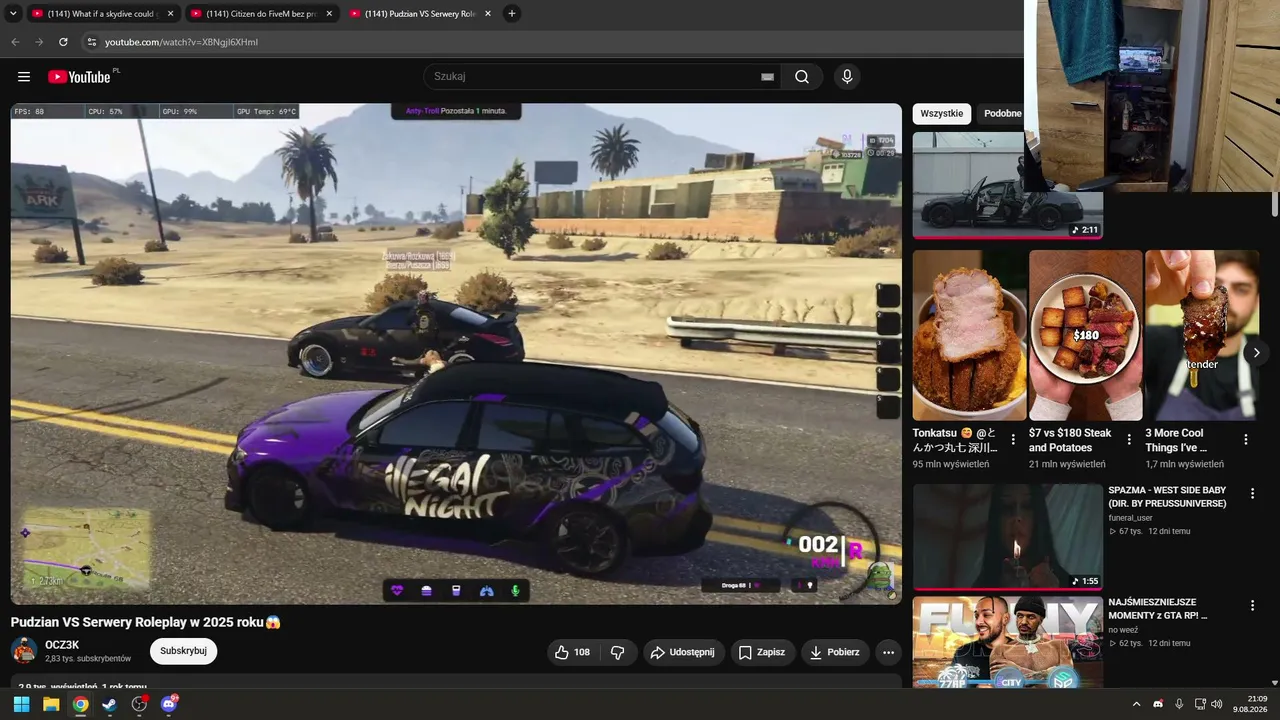Select the Podobne filter chip
This screenshot has width=1280, height=720.
coord(1001,114)
